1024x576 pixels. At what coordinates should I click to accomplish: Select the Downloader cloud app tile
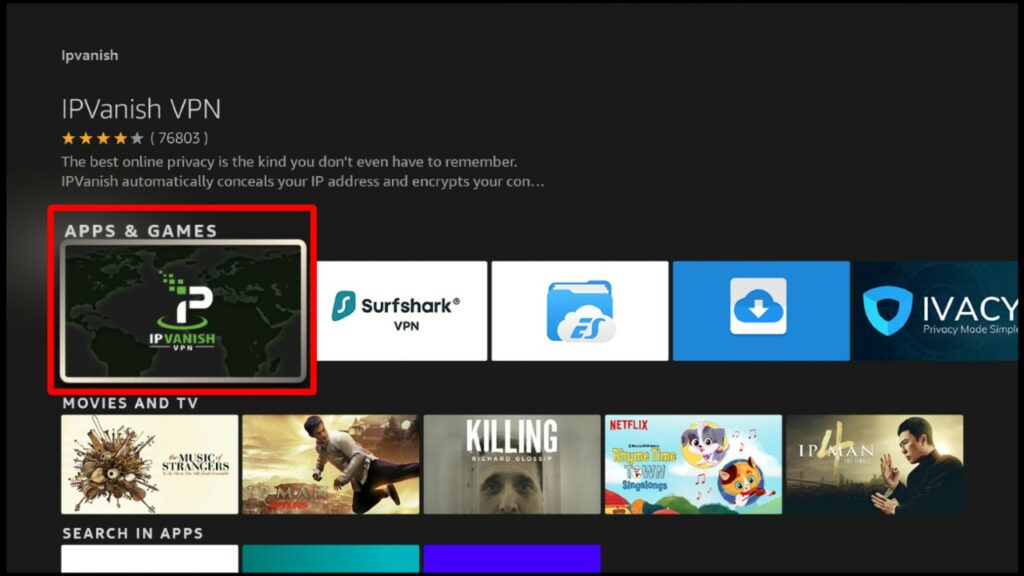761,311
